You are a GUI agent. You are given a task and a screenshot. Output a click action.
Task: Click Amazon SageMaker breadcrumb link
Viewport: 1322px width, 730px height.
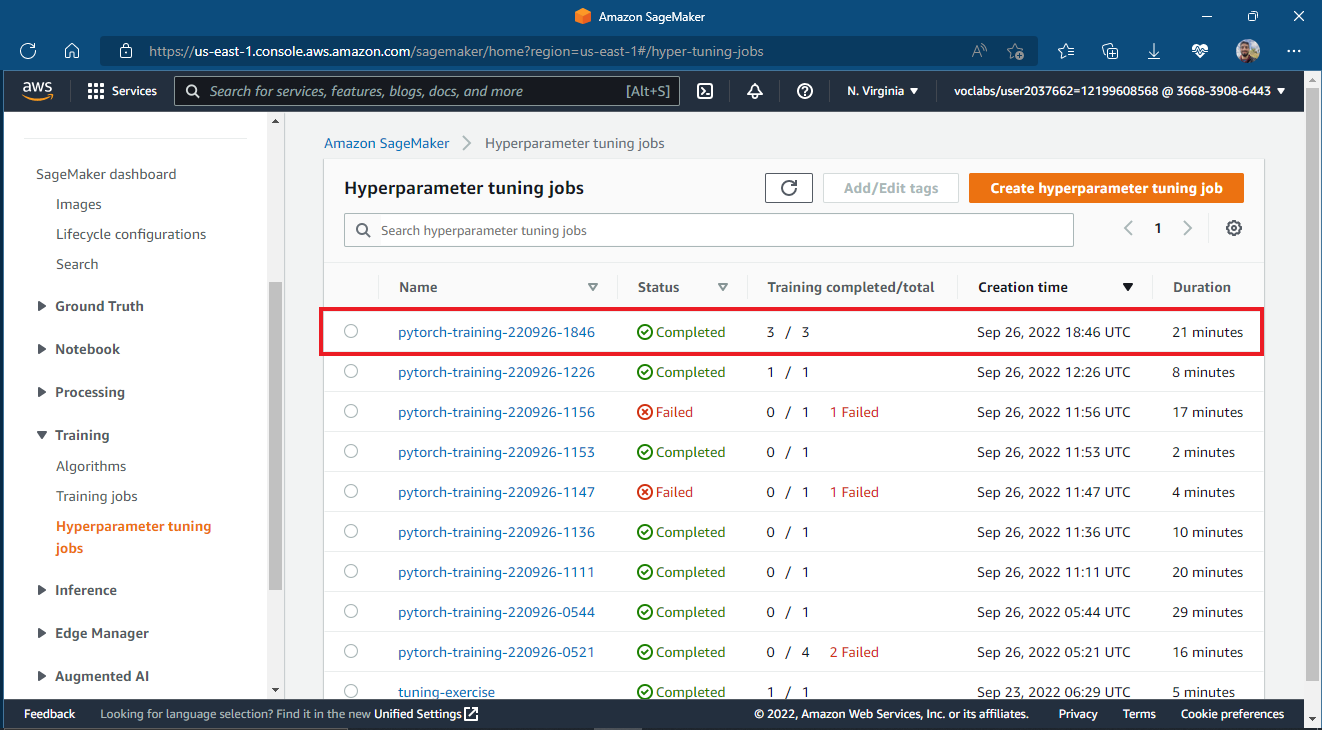tap(387, 143)
